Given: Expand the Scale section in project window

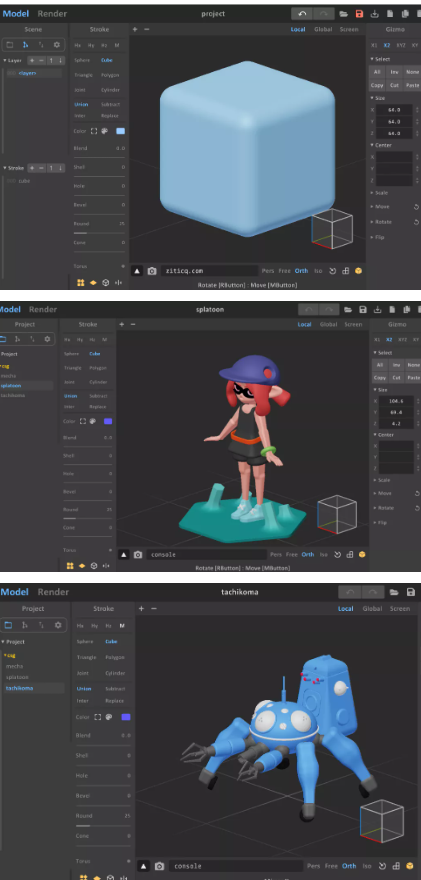Looking at the screenshot, I should coord(372,192).
